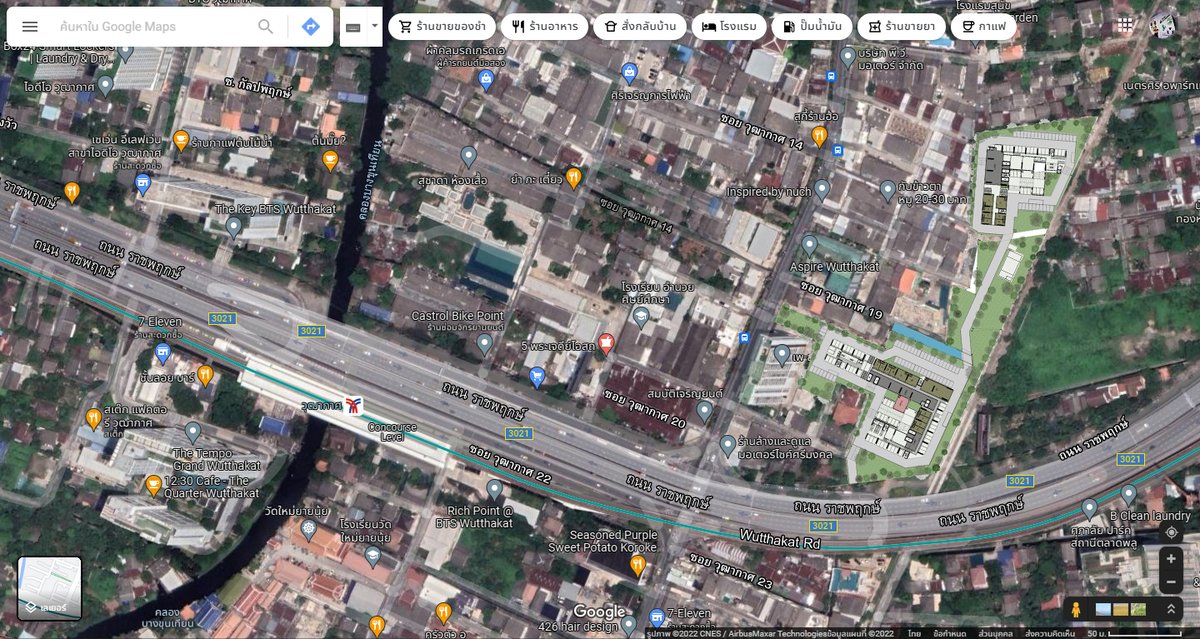Filter by สั่งกลับบ้าน chip

(x=639, y=27)
